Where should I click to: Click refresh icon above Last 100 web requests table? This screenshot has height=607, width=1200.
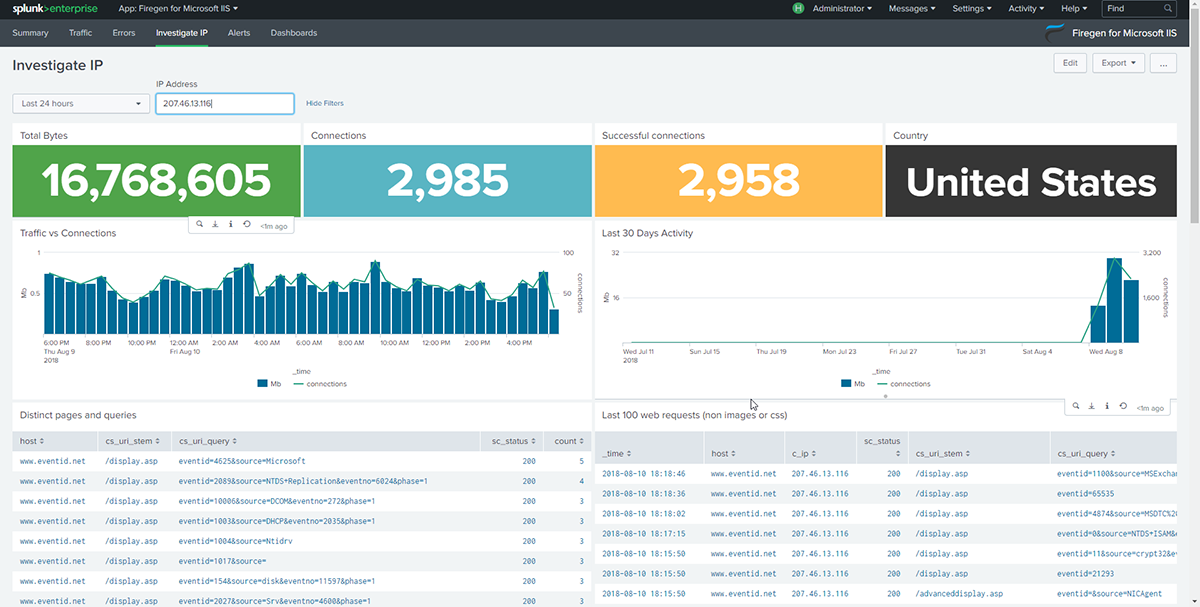coord(1123,407)
